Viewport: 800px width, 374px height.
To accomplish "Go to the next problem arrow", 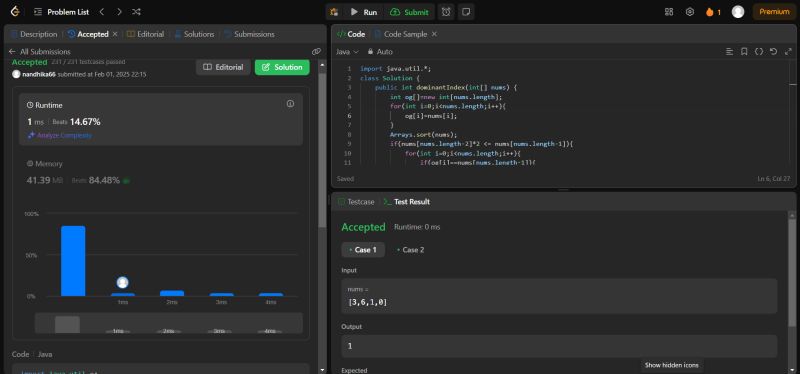I will 119,12.
